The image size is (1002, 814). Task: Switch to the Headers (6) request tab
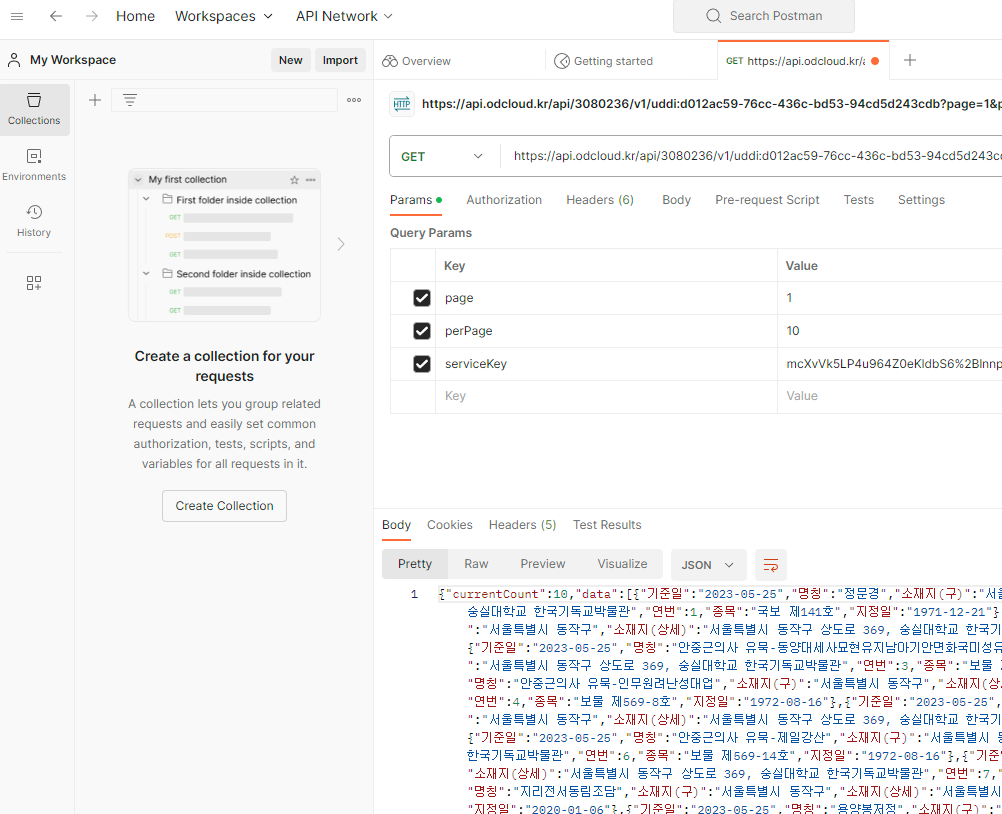point(600,200)
